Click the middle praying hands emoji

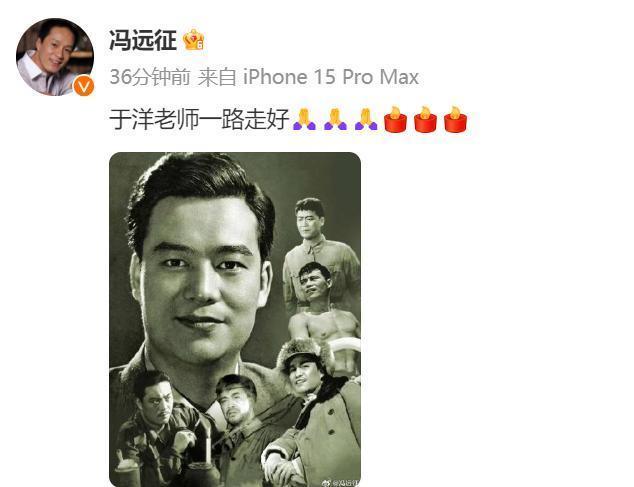pyautogui.click(x=335, y=119)
